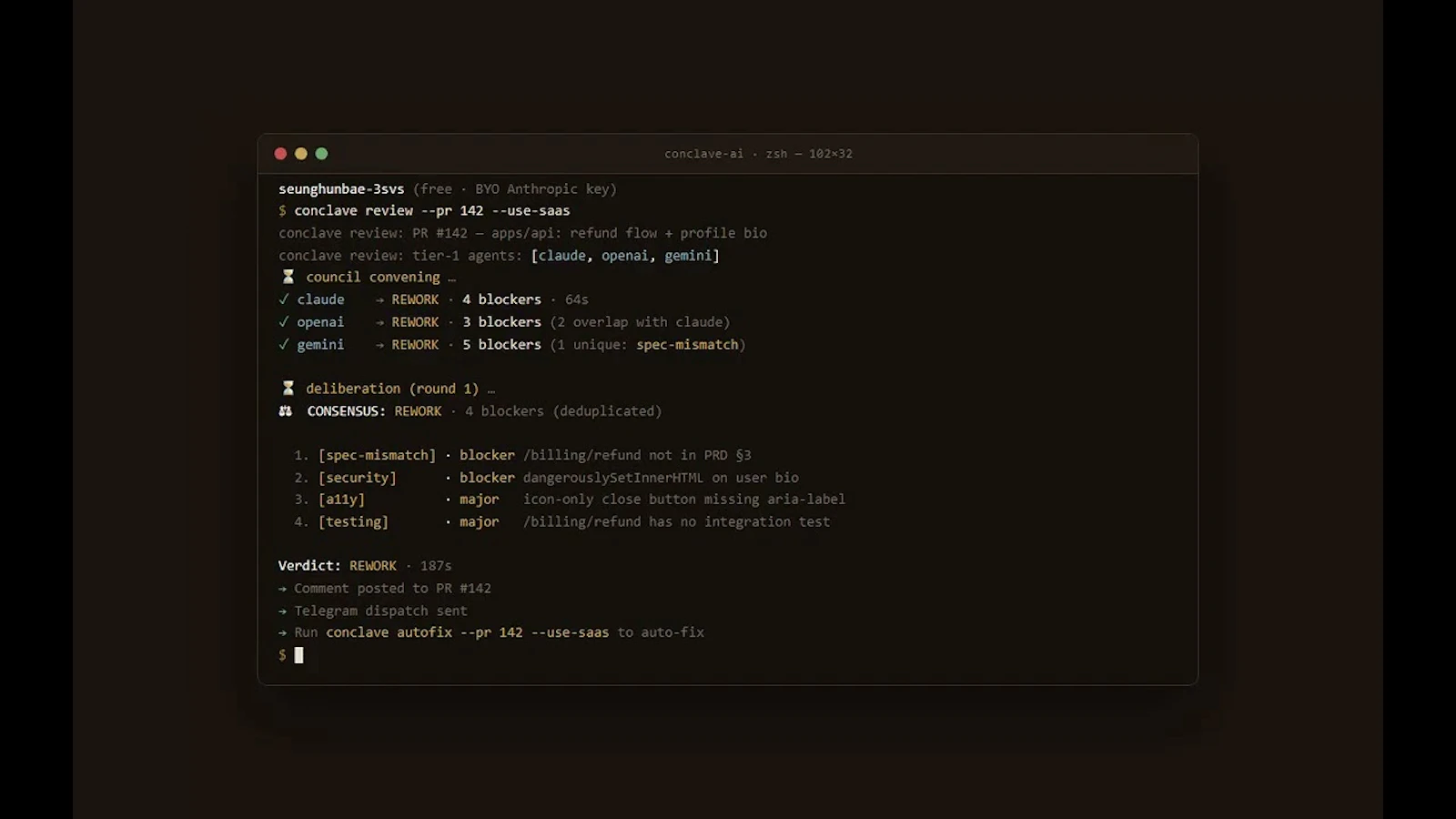Click the 'deliberation (round 1) …' text
Image resolution: width=1456 pixels, height=819 pixels.
point(400,389)
